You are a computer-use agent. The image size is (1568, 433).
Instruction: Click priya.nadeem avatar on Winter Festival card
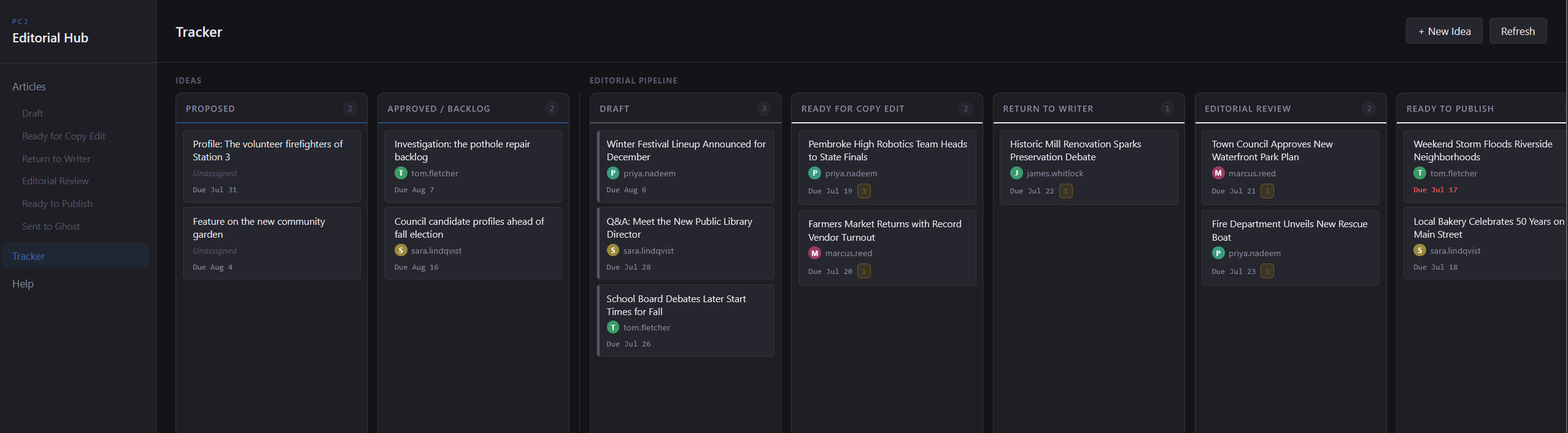coord(612,173)
